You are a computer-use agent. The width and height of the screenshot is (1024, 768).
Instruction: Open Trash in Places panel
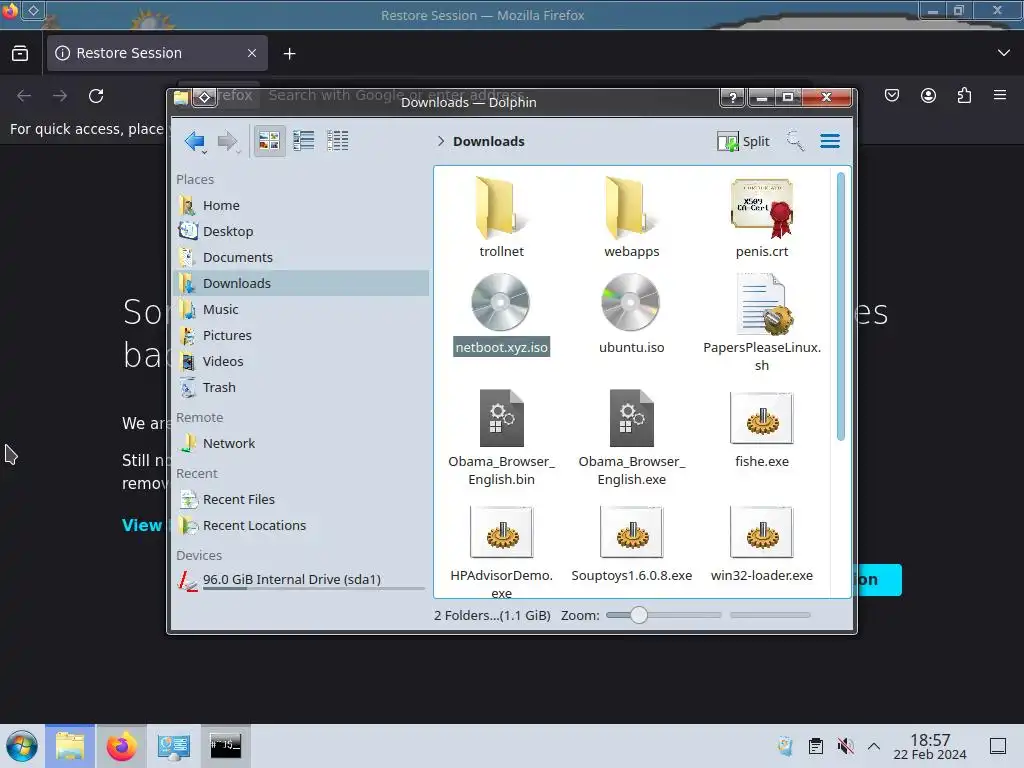(302, 387)
